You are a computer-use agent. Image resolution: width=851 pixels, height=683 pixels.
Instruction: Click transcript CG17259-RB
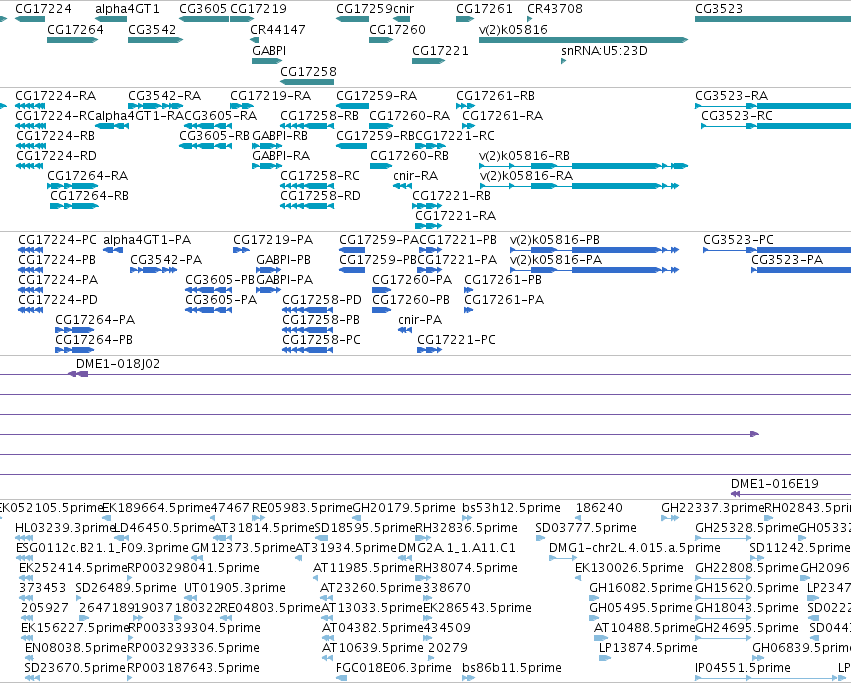(376, 136)
